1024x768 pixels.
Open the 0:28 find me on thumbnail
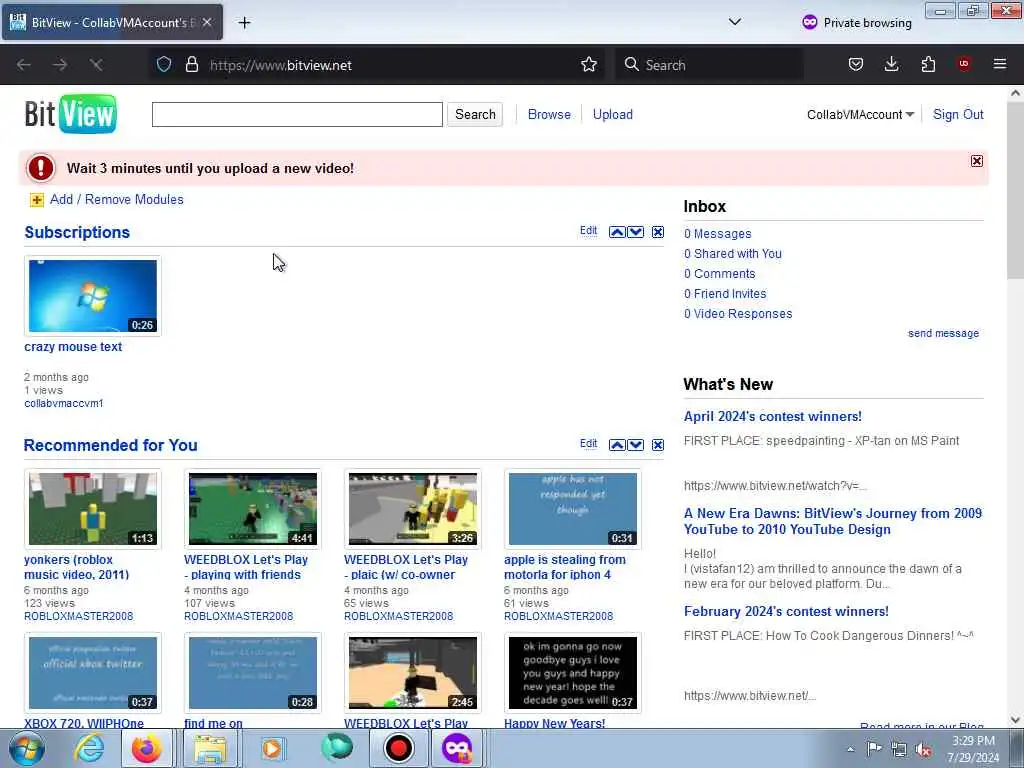[253, 673]
